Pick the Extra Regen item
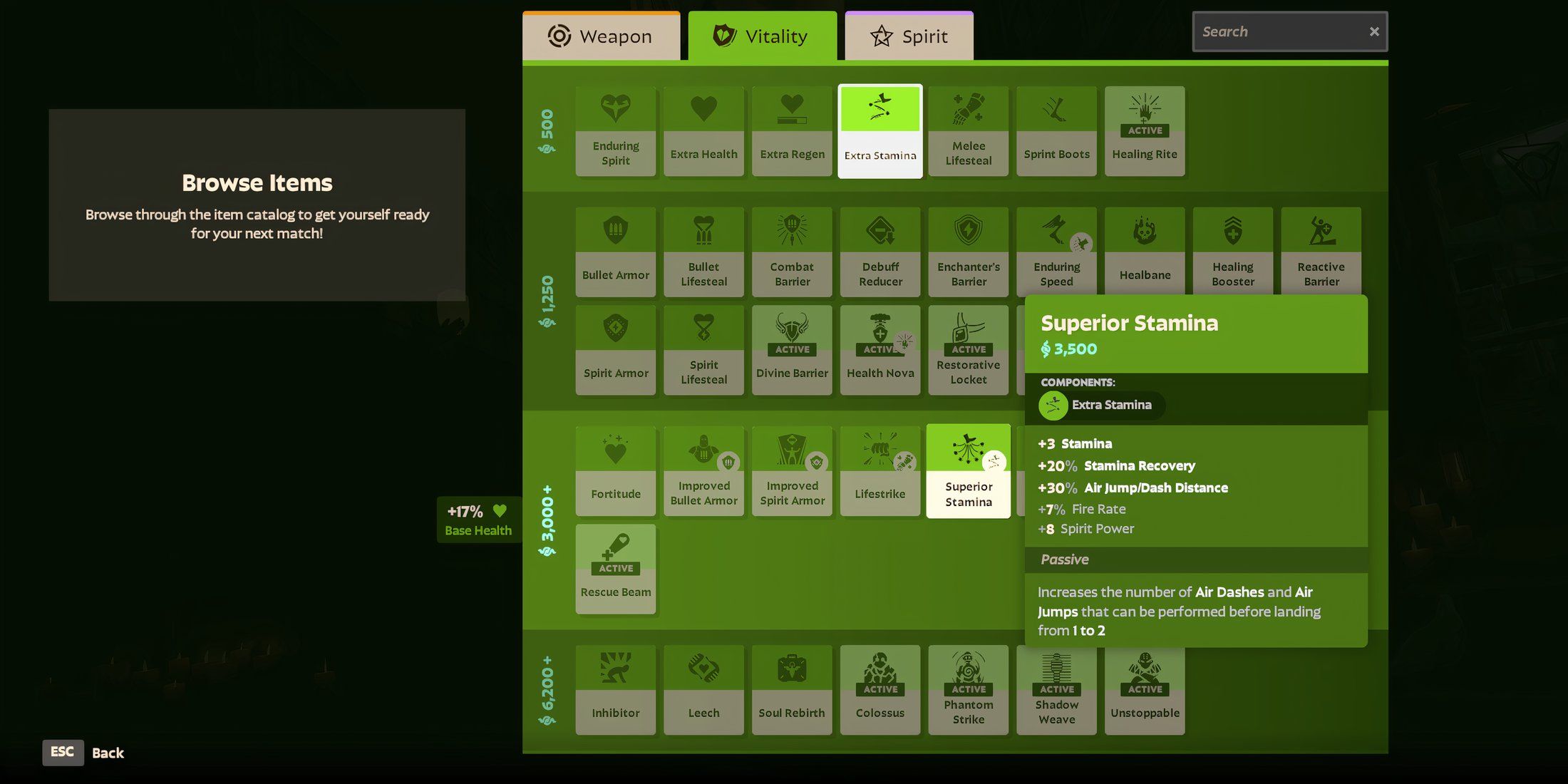 [x=792, y=131]
